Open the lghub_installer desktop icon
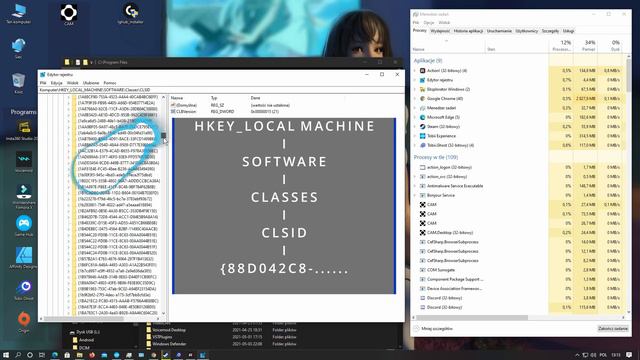640x360 pixels. tap(131, 13)
